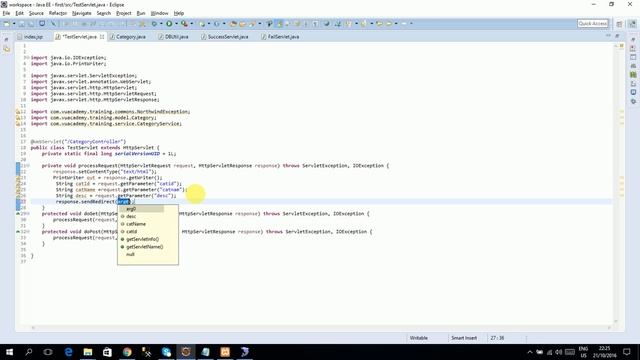Image resolution: width=640 pixels, height=360 pixels.
Task: Open the Run menu
Action: pyautogui.click(x=141, y=13)
